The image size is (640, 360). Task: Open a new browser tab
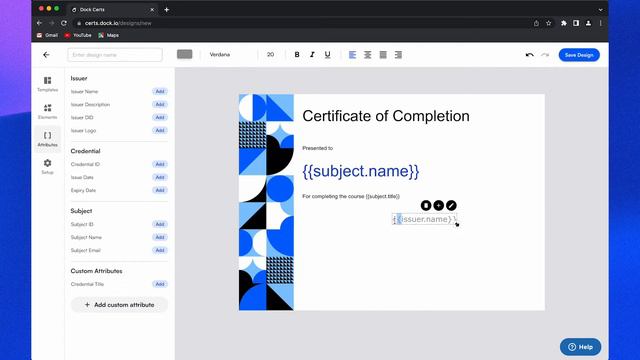167,9
